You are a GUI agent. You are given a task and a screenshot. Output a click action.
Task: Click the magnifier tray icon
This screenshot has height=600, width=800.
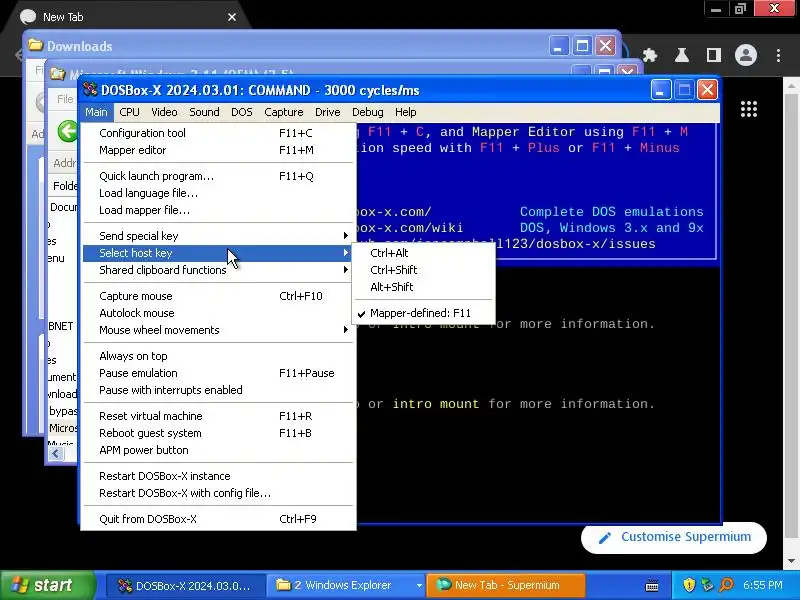[727, 585]
